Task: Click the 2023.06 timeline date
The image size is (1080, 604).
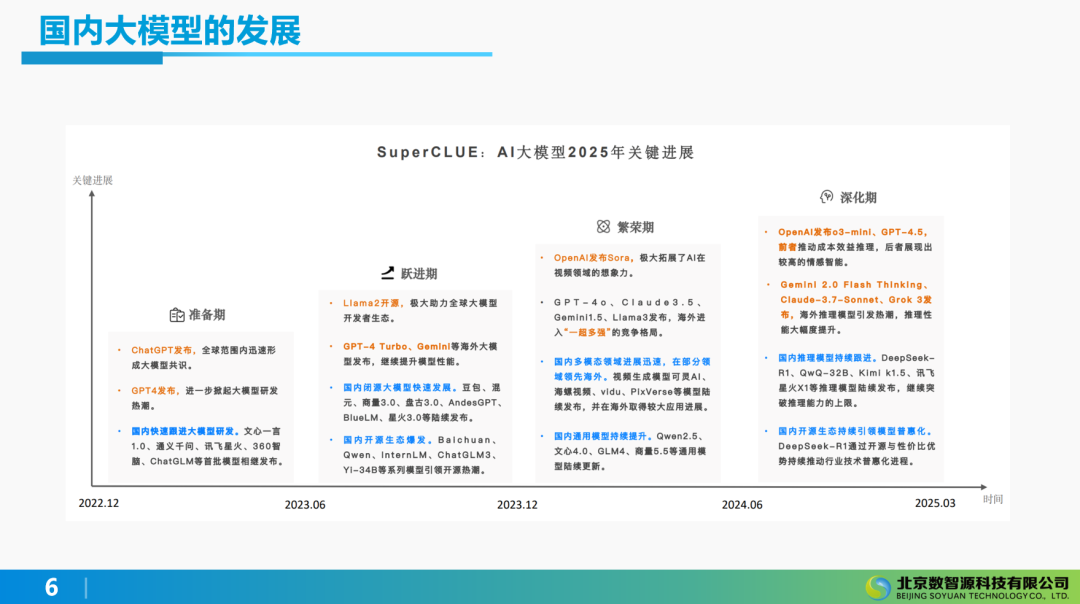Action: click(x=305, y=505)
